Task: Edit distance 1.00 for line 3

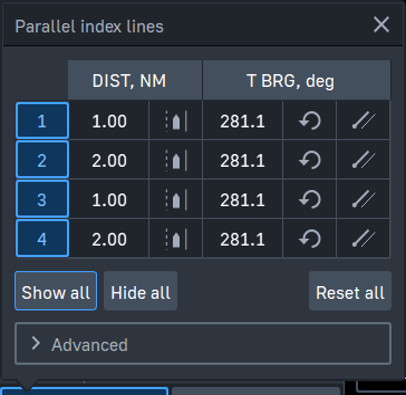Action: [x=109, y=199]
